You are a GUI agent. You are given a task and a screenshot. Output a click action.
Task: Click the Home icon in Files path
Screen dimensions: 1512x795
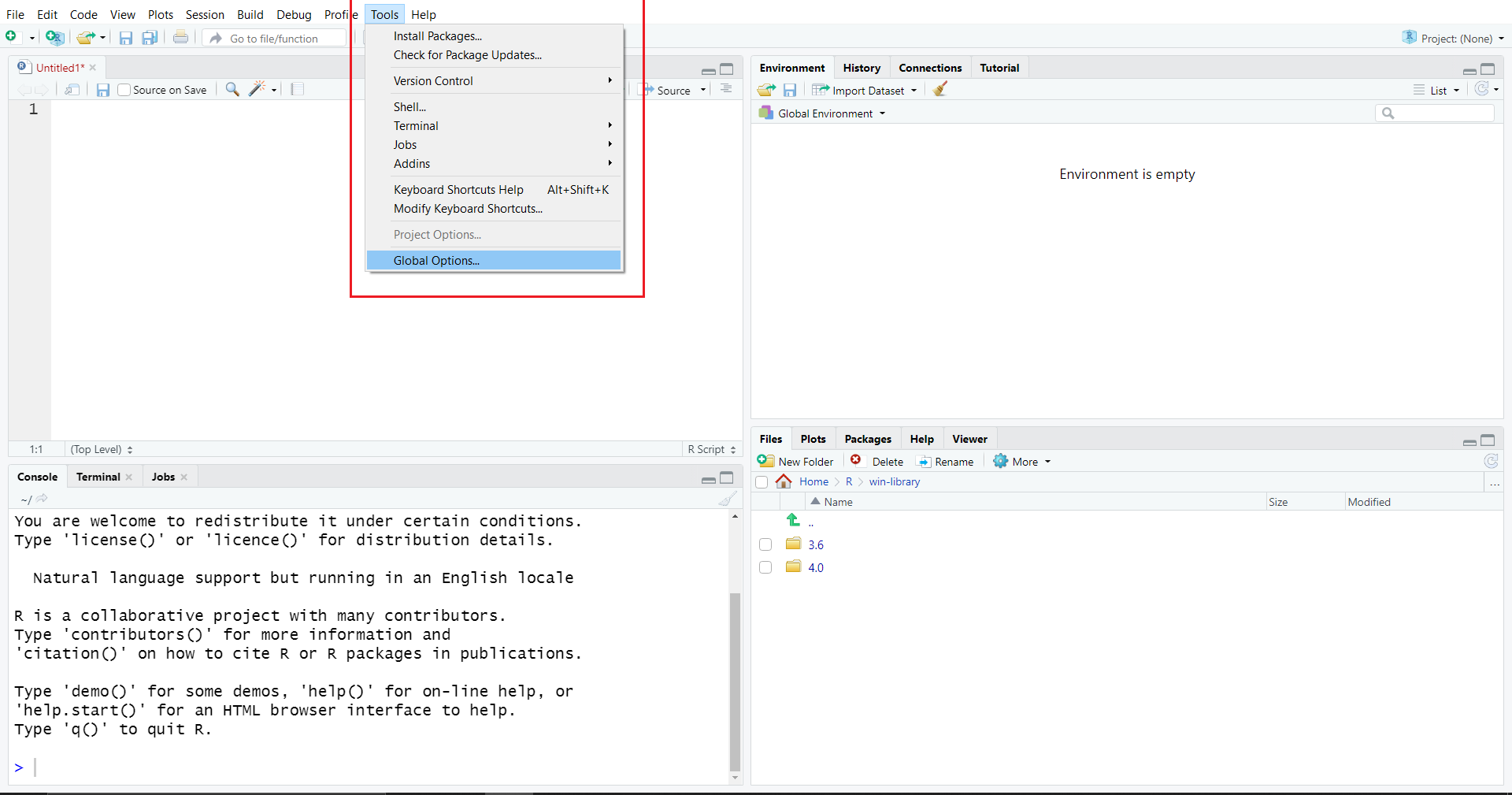pos(784,481)
